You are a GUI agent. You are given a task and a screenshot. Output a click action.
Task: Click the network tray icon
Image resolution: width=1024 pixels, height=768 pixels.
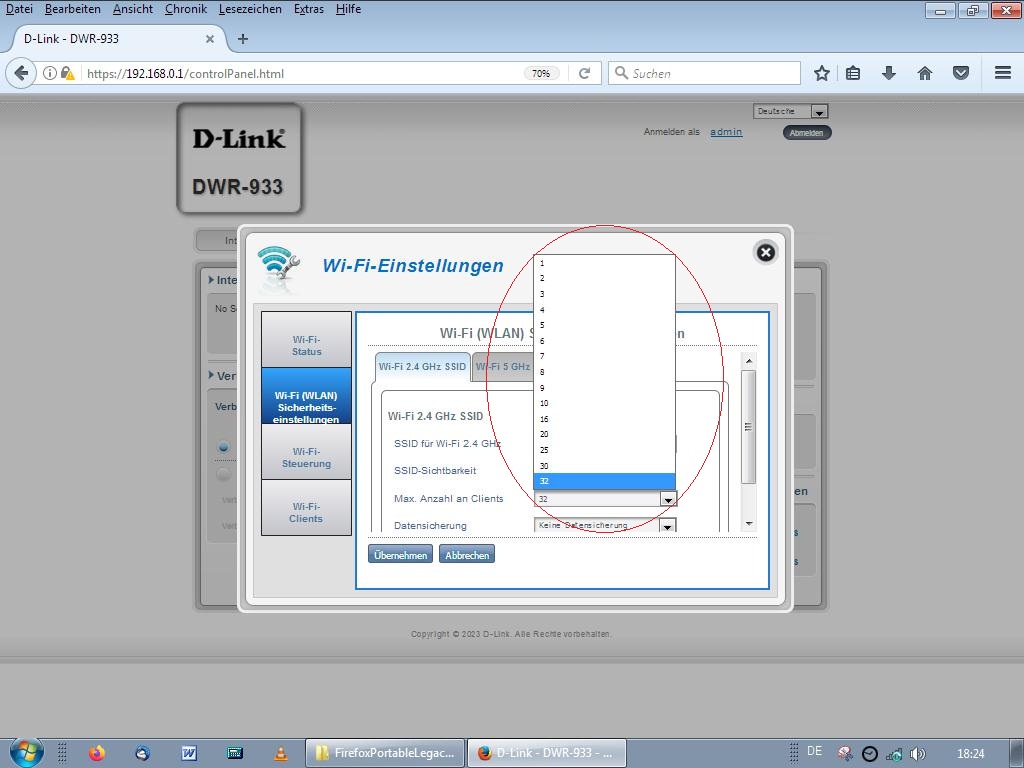pos(894,754)
